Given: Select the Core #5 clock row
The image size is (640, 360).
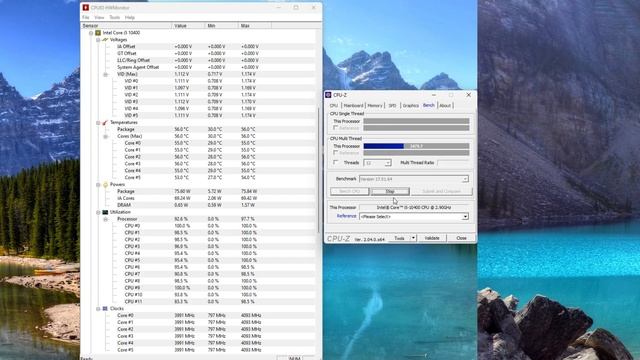Looking at the screenshot, I should (198, 350).
